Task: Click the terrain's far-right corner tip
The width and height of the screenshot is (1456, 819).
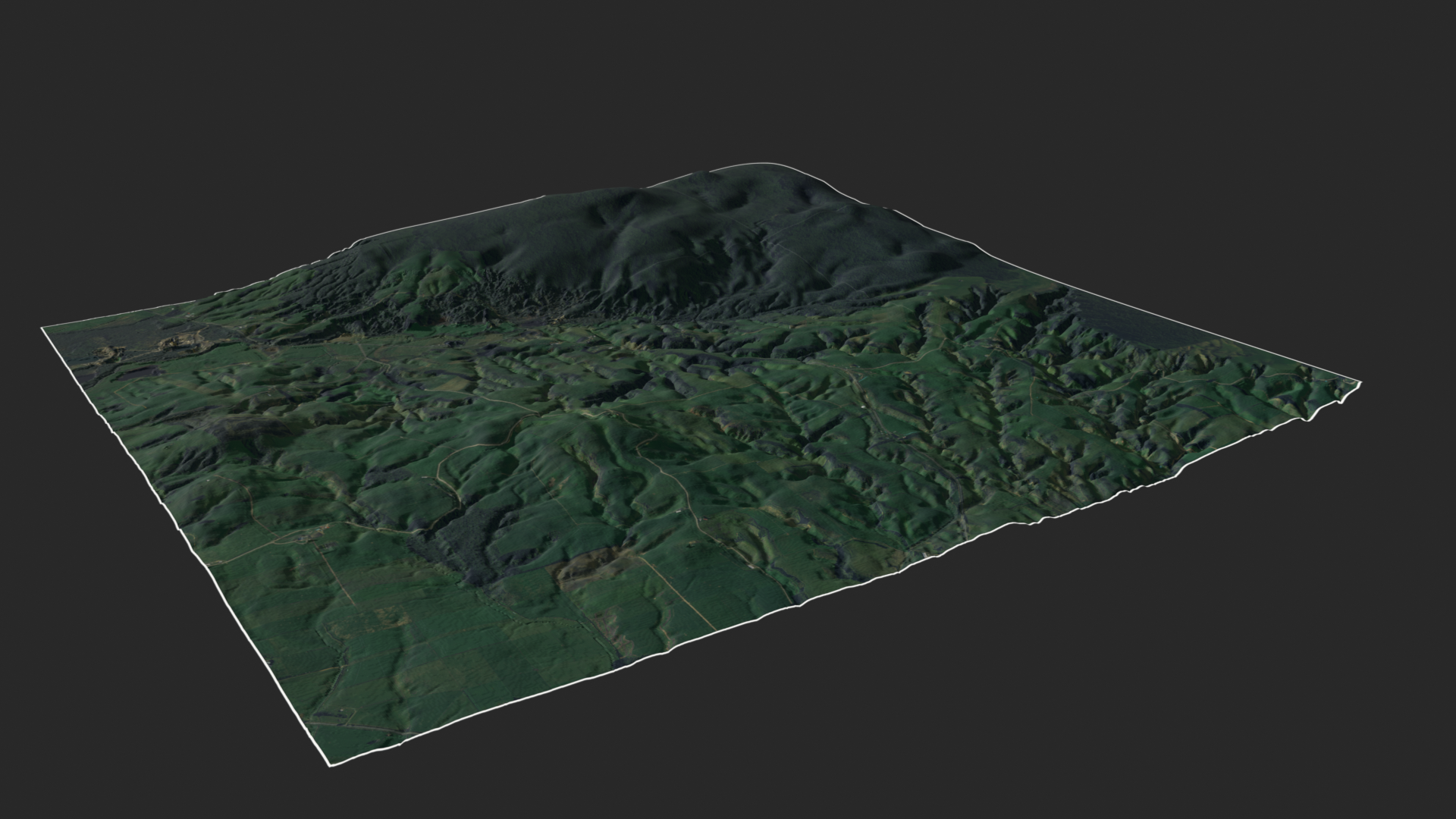Action: click(x=1359, y=384)
